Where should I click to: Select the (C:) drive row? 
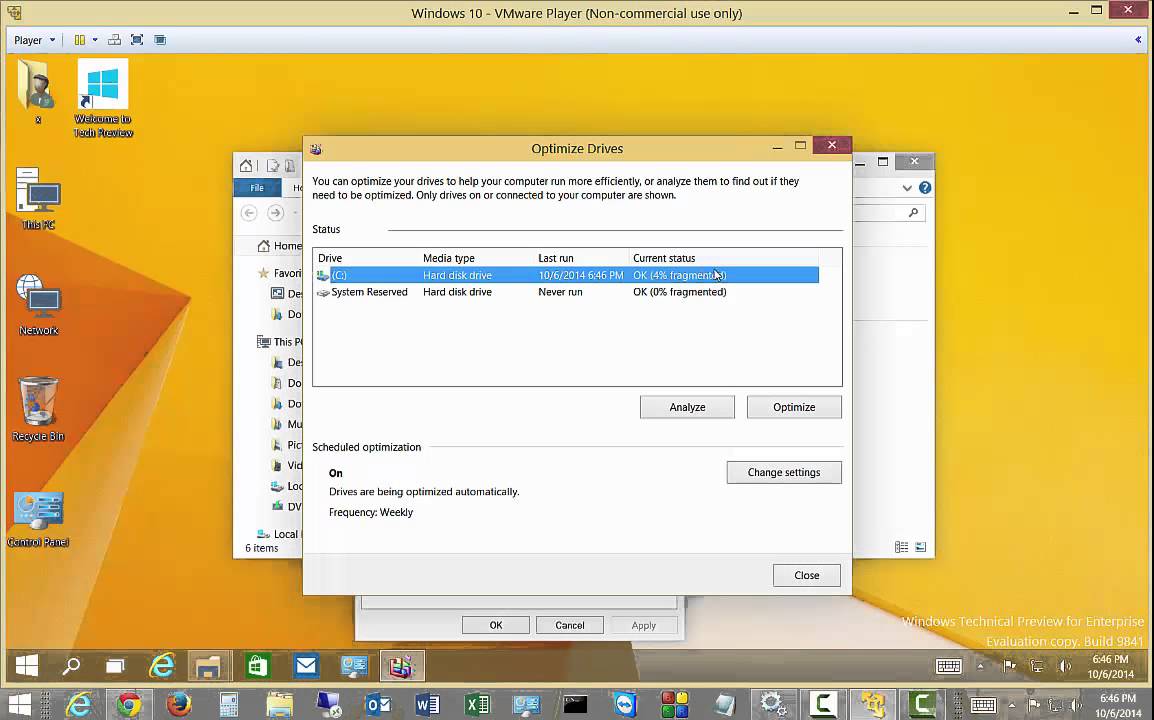click(567, 275)
